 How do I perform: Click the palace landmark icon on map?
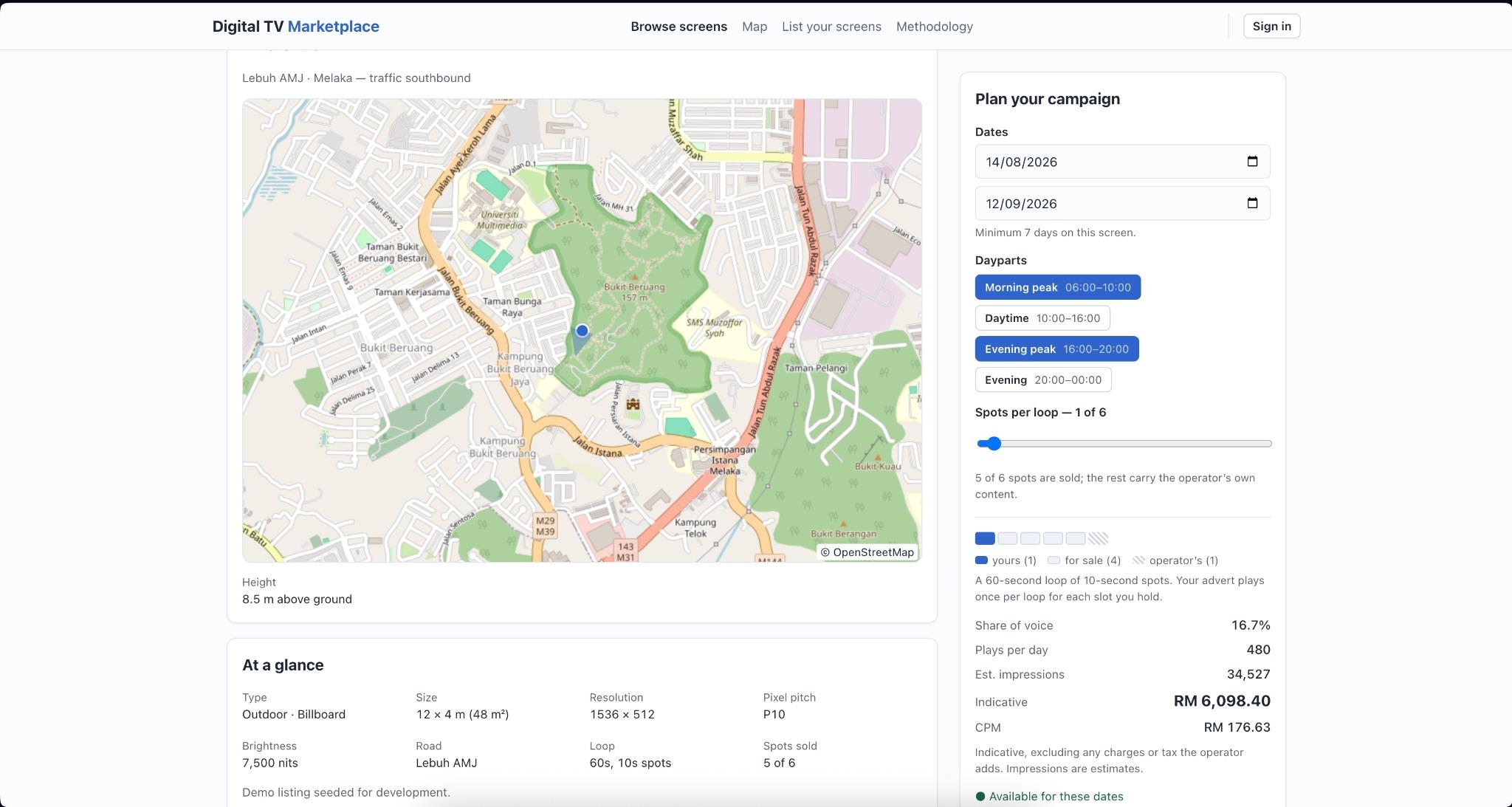coord(633,404)
